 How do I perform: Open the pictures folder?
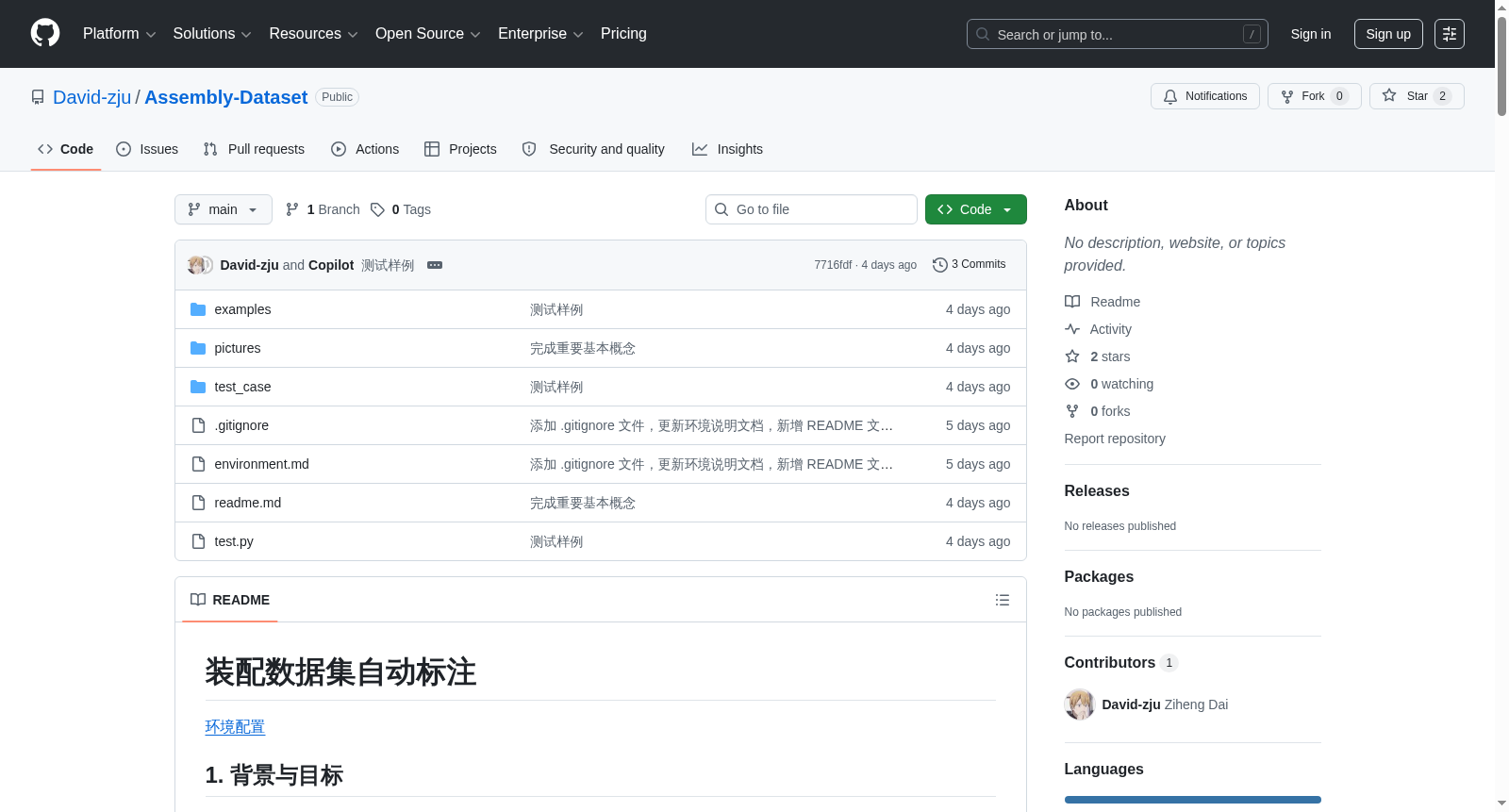click(x=238, y=348)
